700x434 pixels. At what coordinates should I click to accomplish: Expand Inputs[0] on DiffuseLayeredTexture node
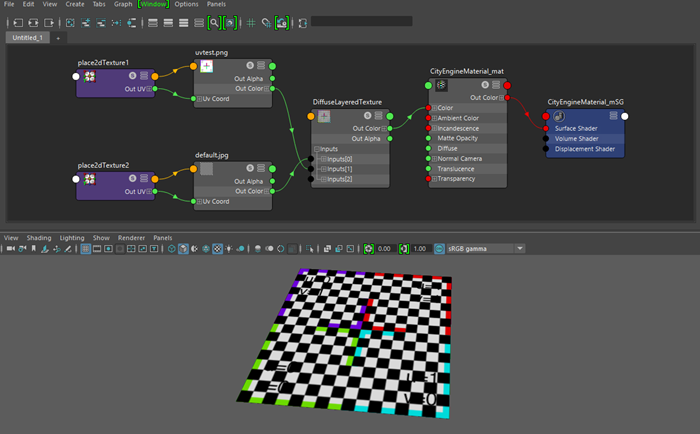tap(322, 159)
